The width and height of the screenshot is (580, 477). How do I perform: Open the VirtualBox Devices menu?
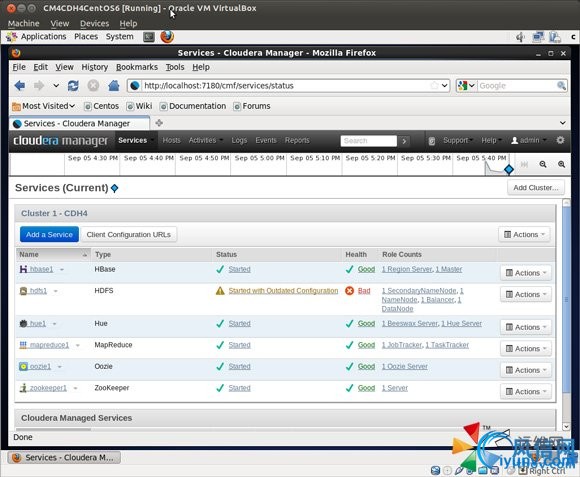click(95, 23)
